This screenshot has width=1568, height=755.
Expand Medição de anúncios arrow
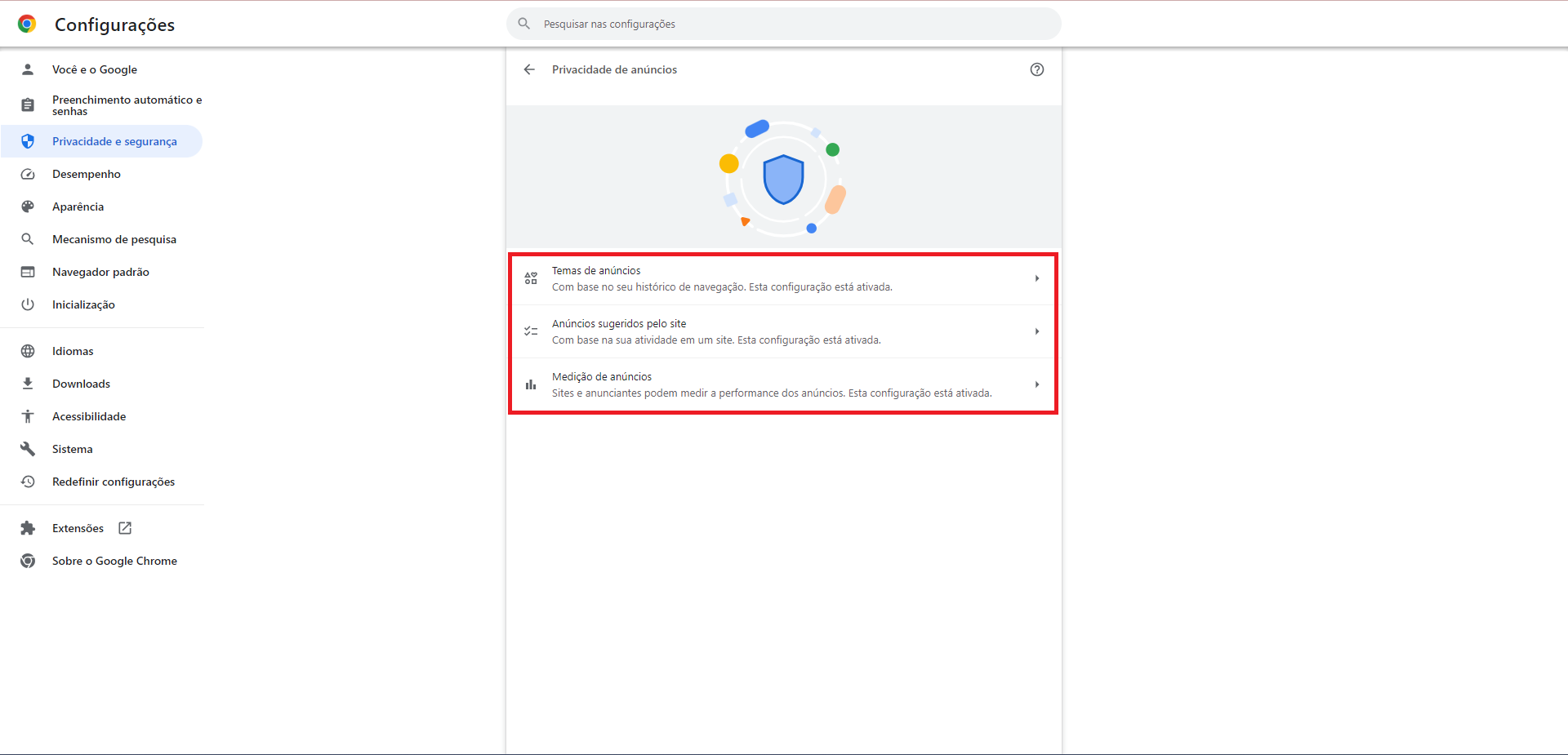(1036, 384)
